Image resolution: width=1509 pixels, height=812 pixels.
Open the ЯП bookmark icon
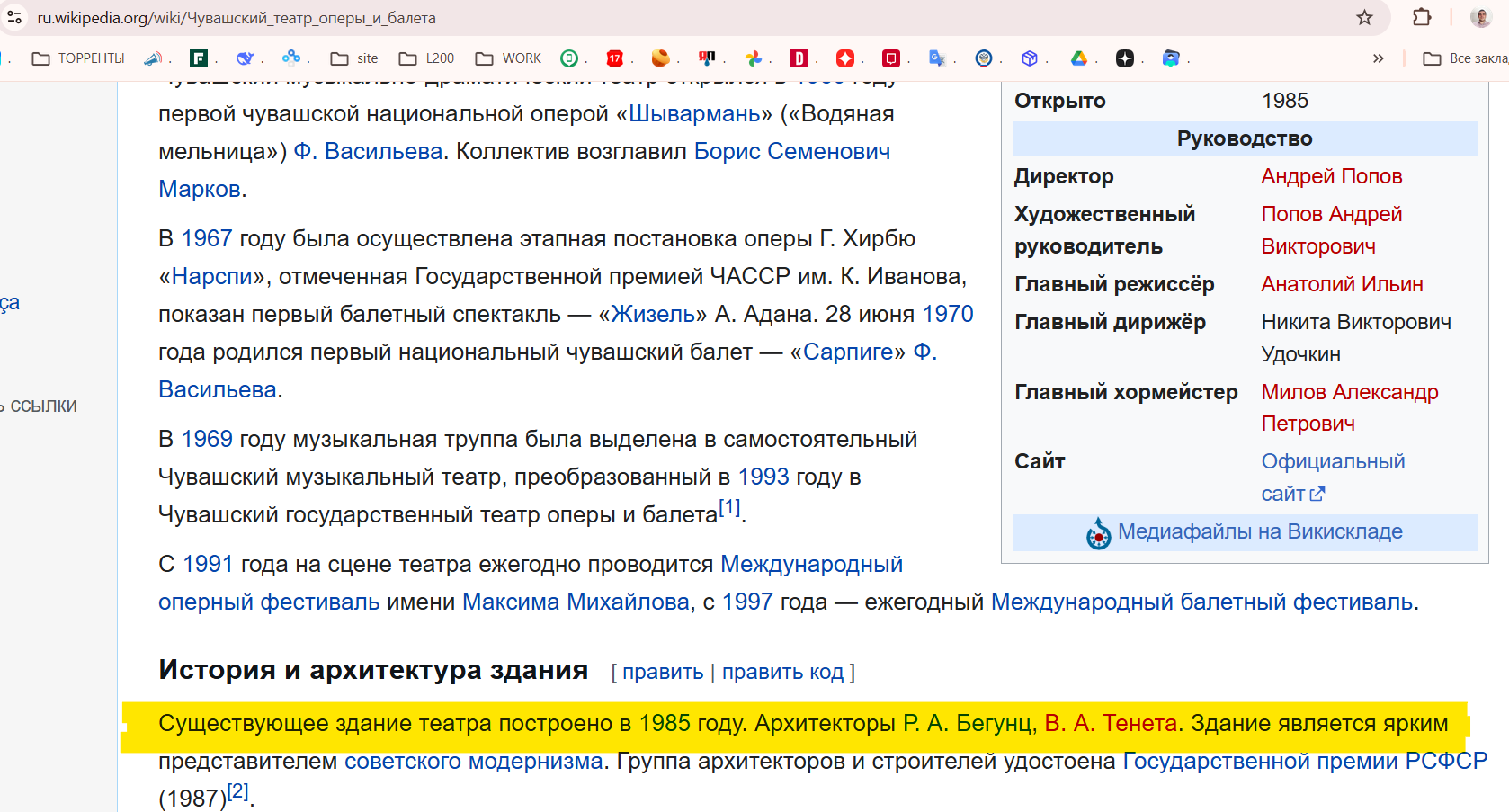(707, 58)
